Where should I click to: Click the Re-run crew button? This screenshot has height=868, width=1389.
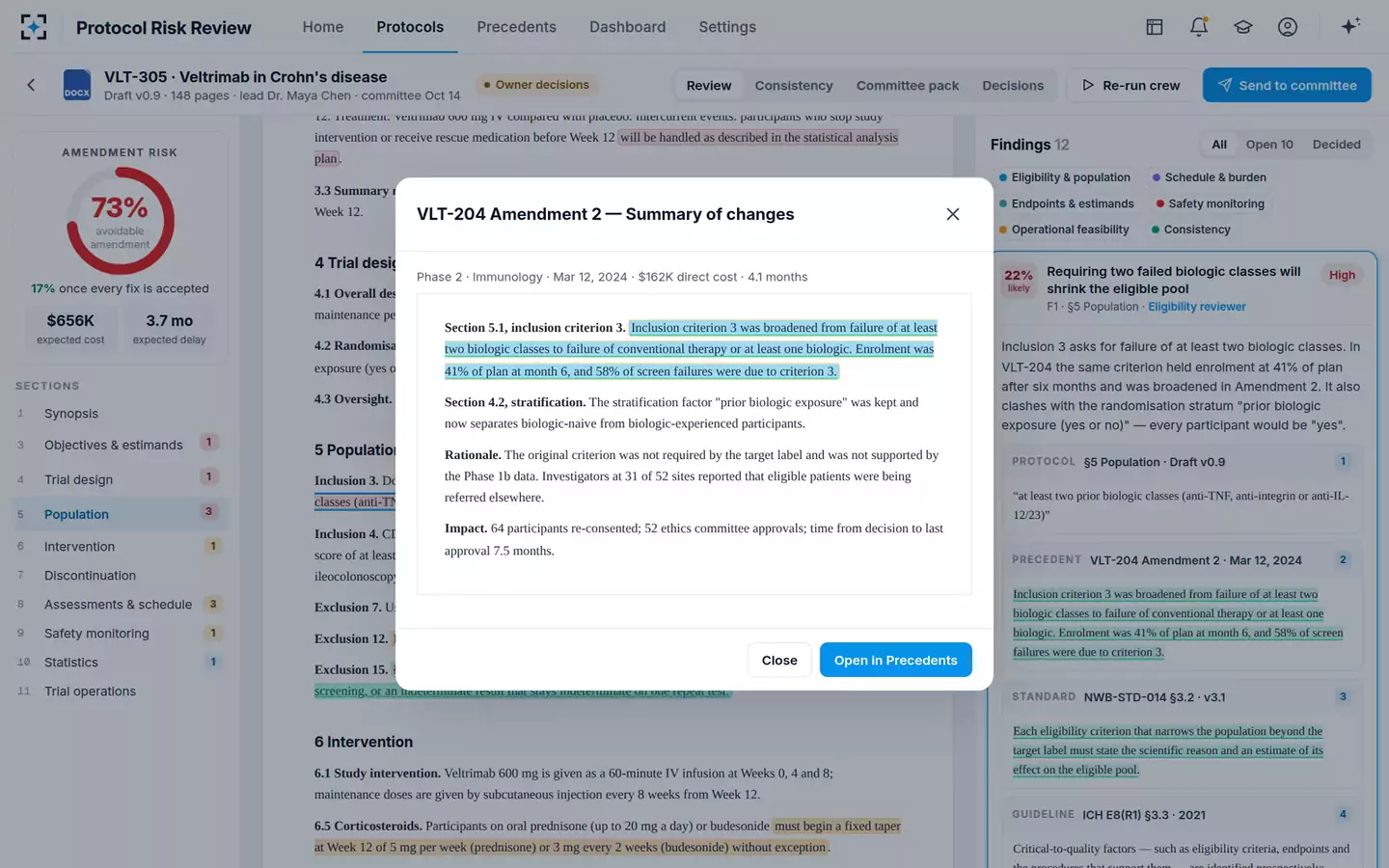point(1130,85)
